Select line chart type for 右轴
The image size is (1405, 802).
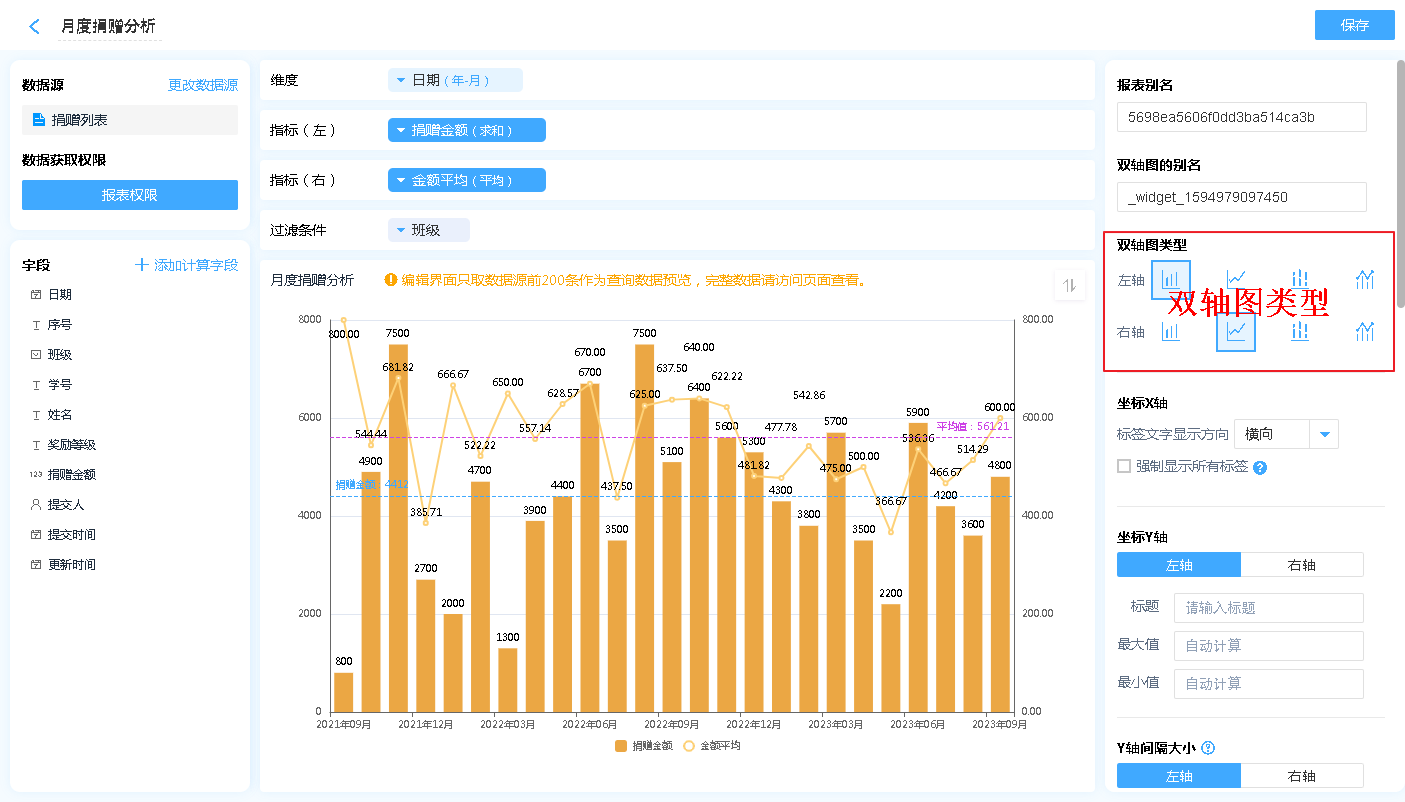1236,332
